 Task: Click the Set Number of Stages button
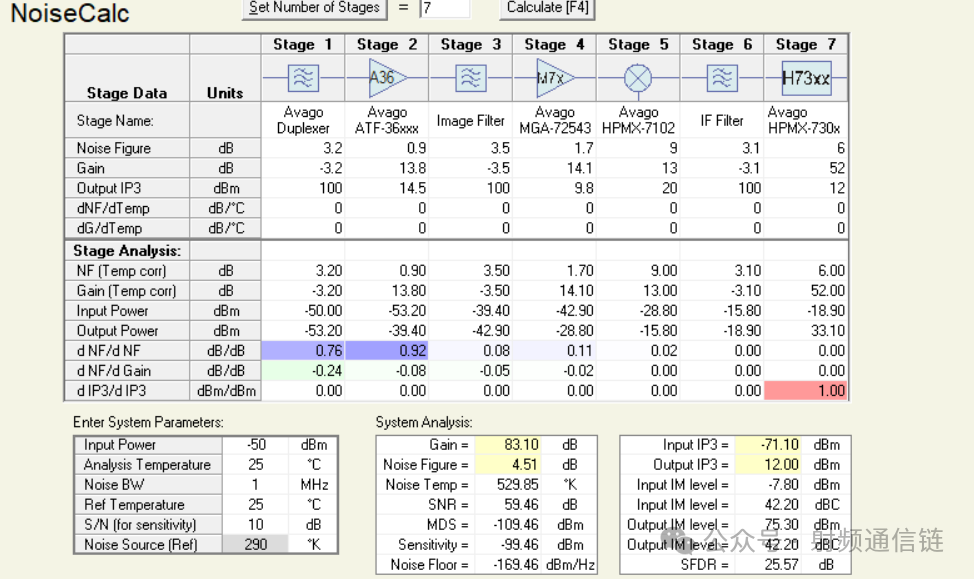pos(314,9)
